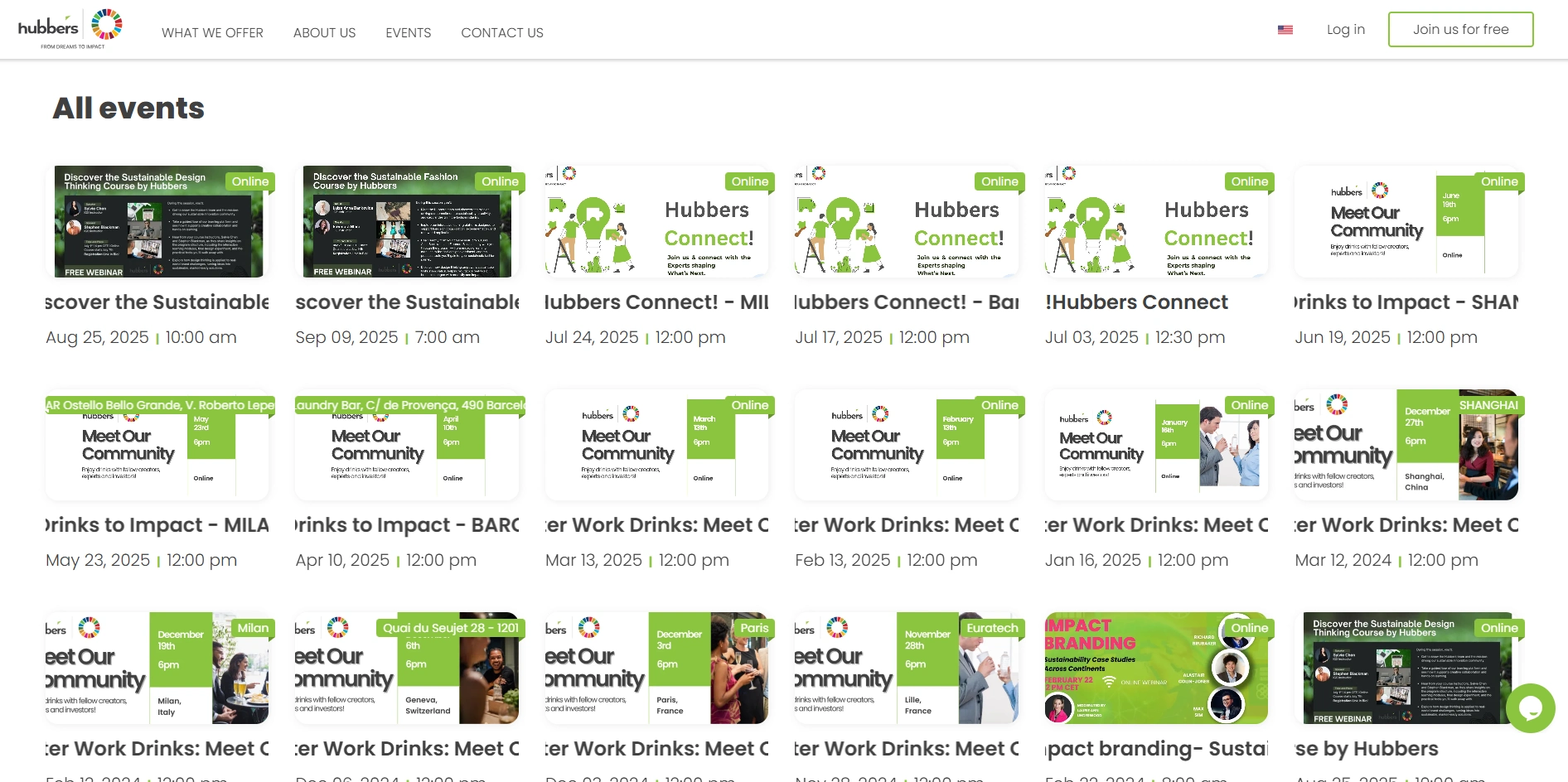Click the 'Aug 25, 2025 | 10:00 am' date

tap(141, 337)
